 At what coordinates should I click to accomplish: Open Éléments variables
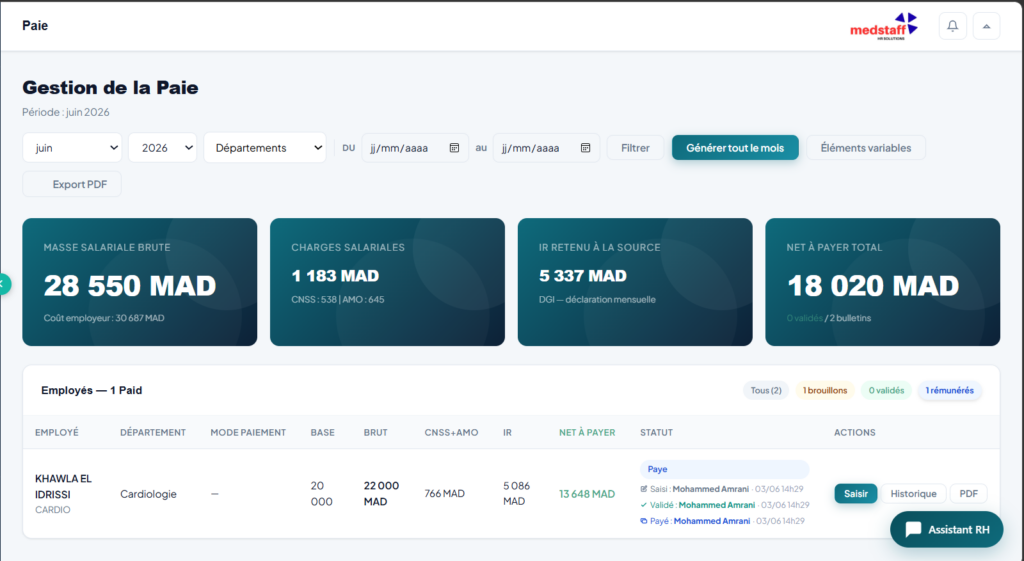(865, 148)
